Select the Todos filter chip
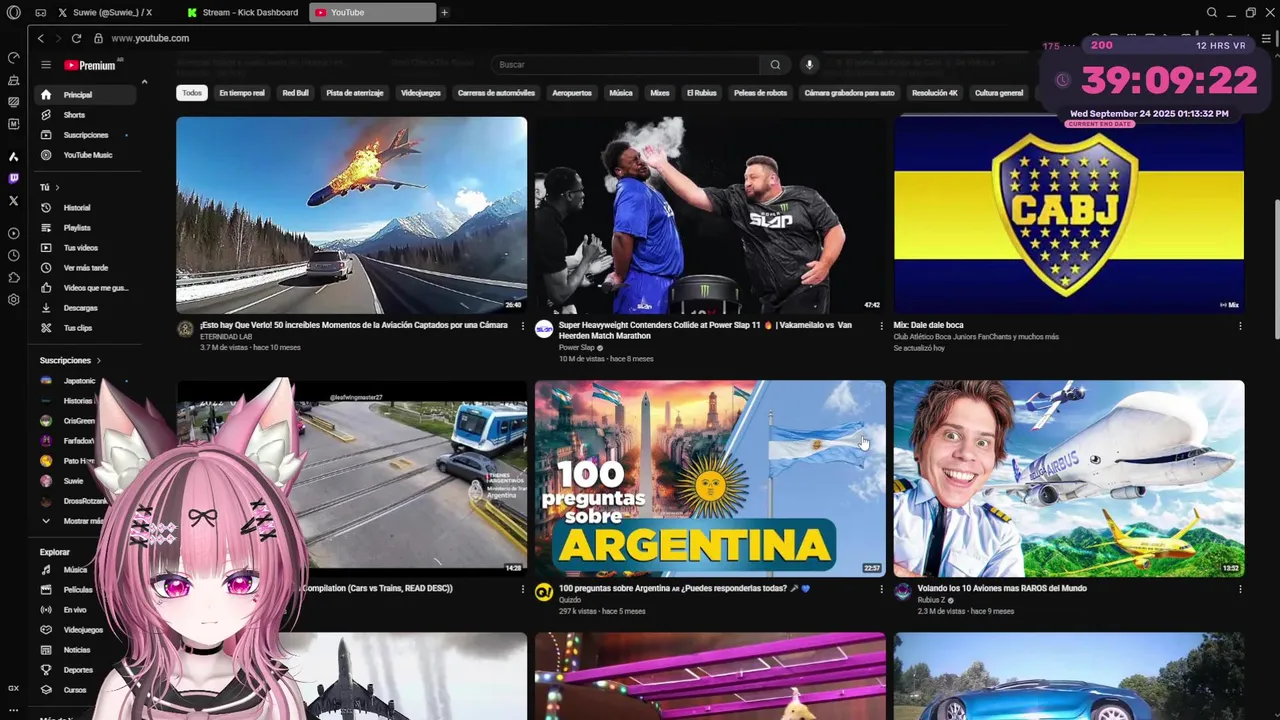The width and height of the screenshot is (1280, 720). click(x=192, y=93)
